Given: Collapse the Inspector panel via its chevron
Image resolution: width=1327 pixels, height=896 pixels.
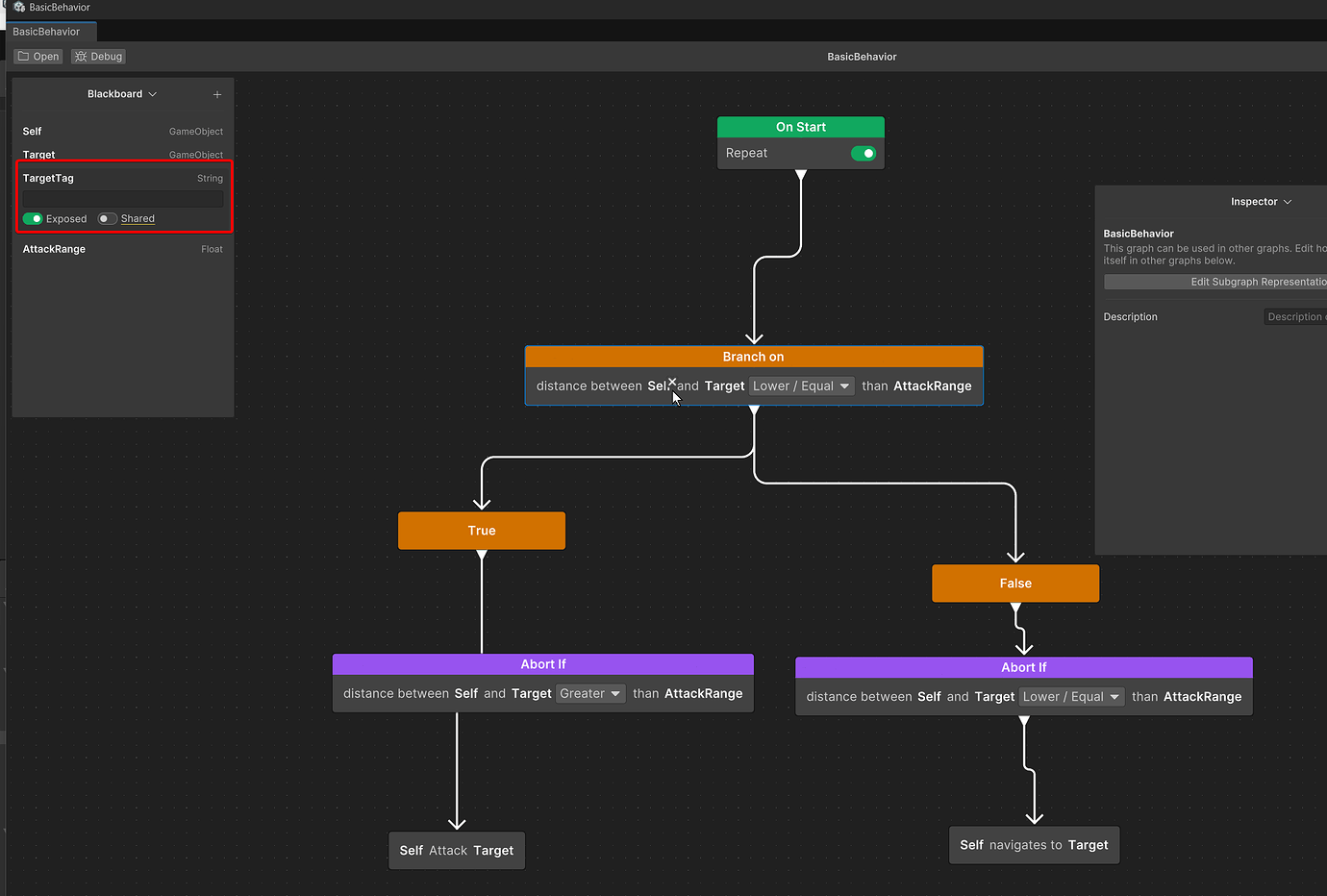Looking at the screenshot, I should (1289, 202).
